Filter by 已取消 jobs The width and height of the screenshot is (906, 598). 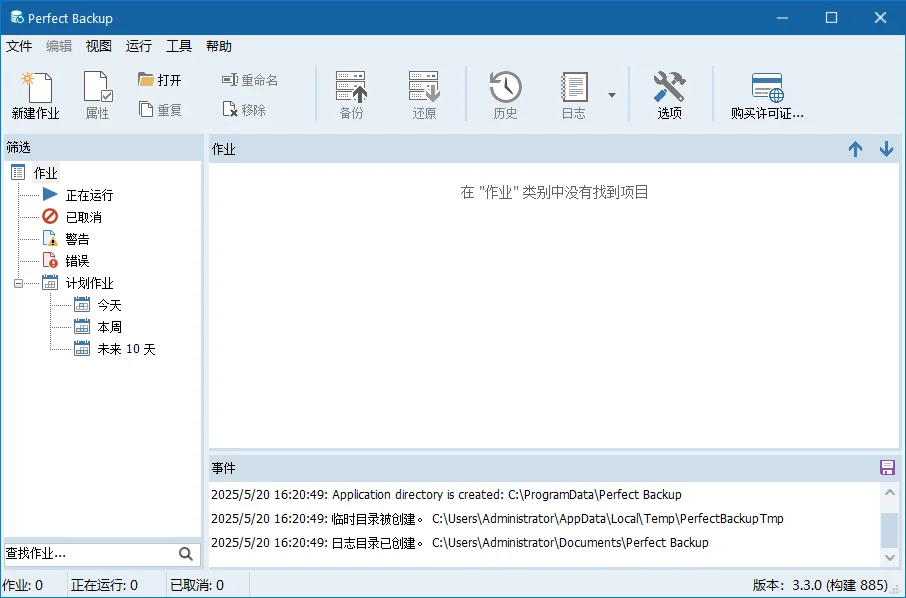click(x=83, y=217)
